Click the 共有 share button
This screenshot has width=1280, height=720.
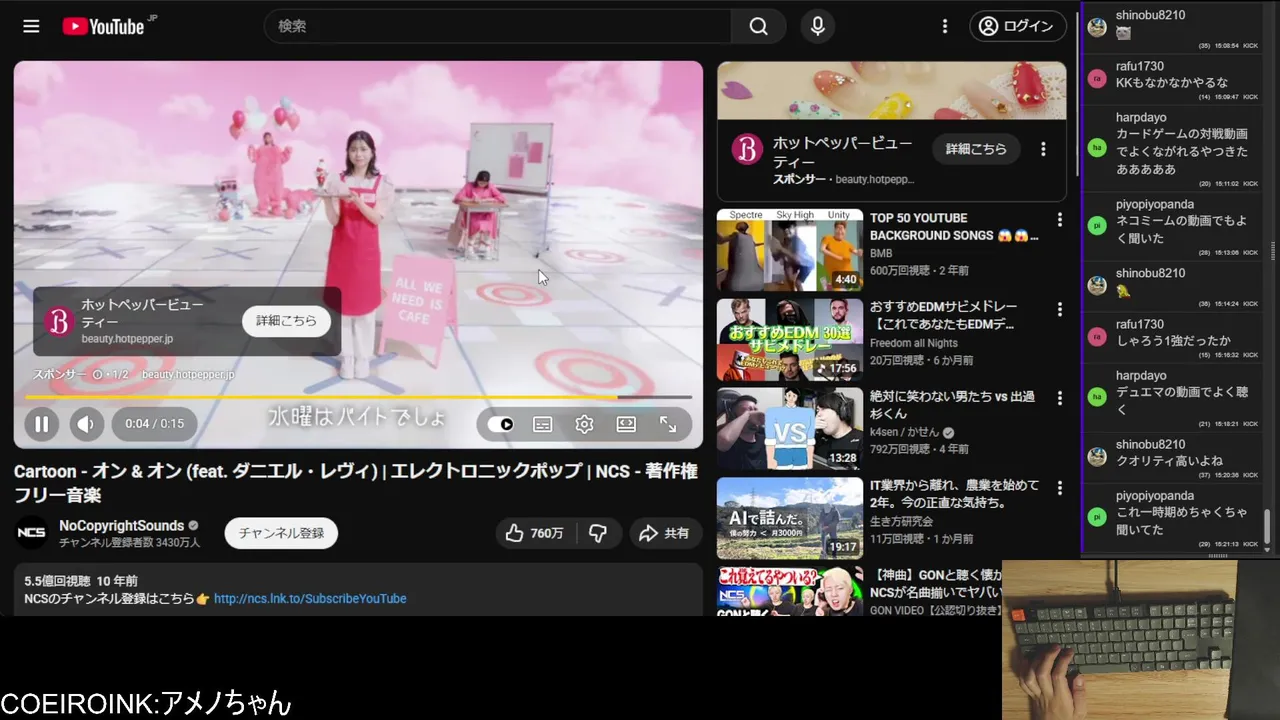[x=665, y=533]
